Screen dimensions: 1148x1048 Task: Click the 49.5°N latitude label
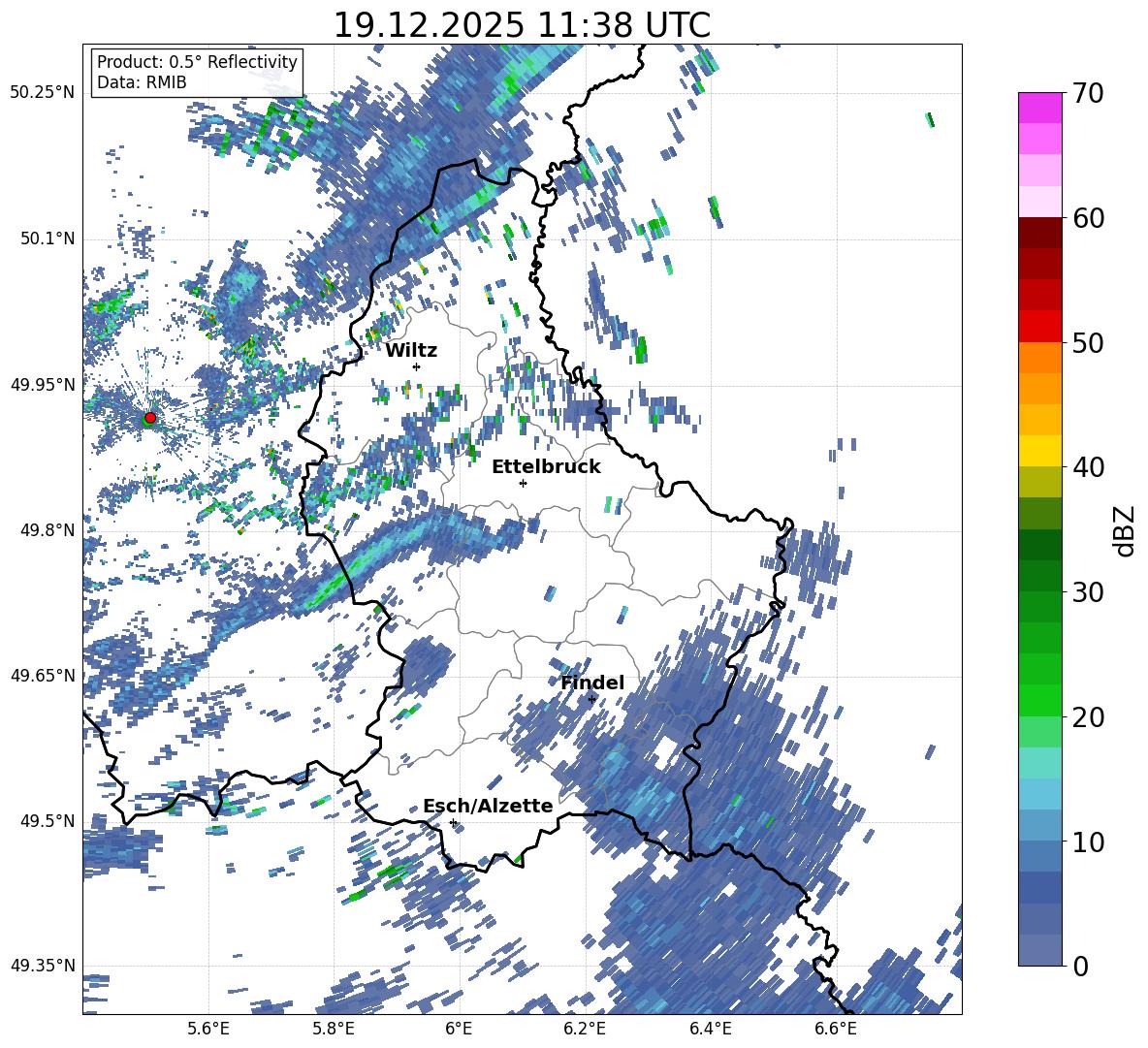pyautogui.click(x=47, y=820)
